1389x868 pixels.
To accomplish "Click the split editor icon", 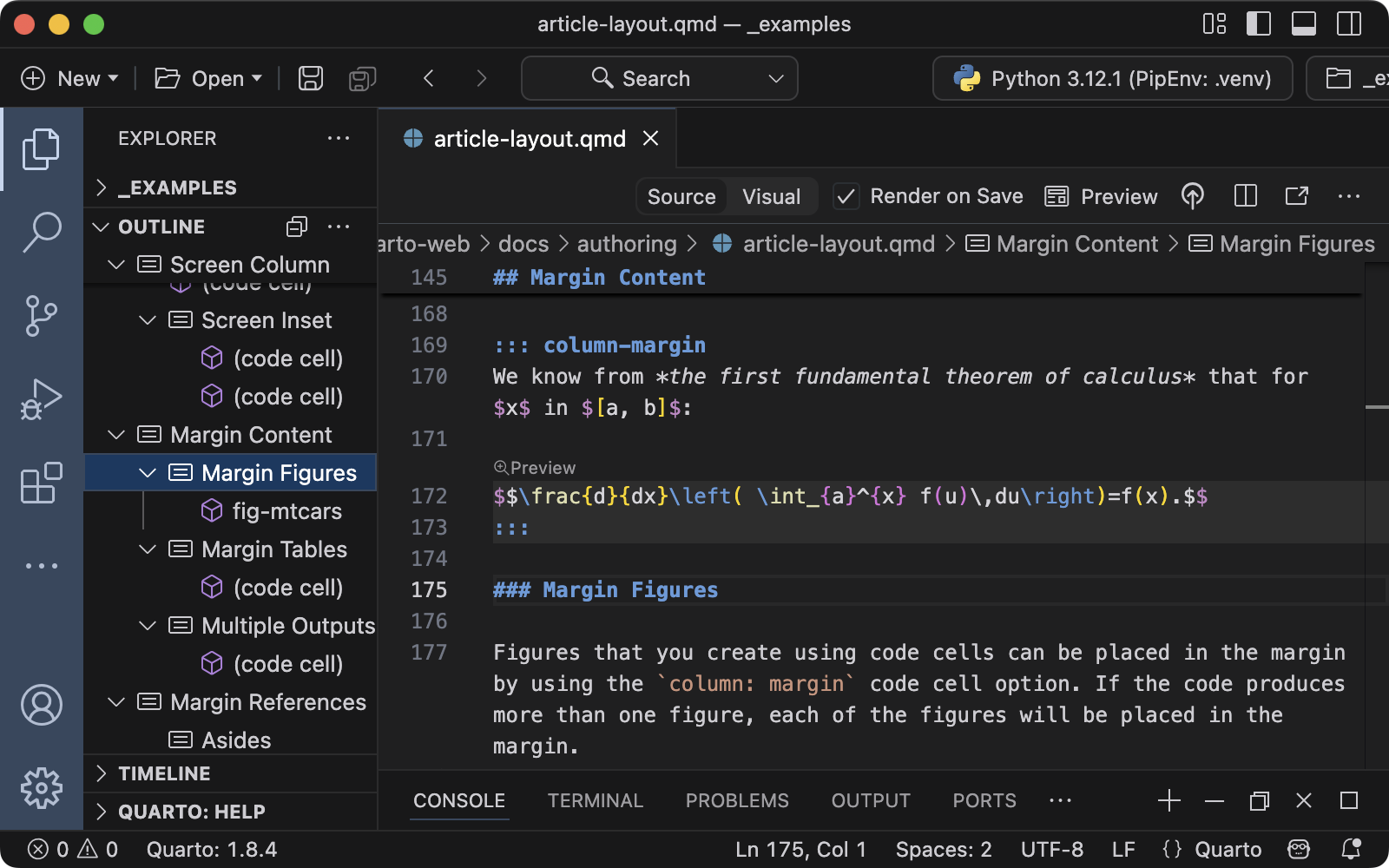I will pos(1246,196).
